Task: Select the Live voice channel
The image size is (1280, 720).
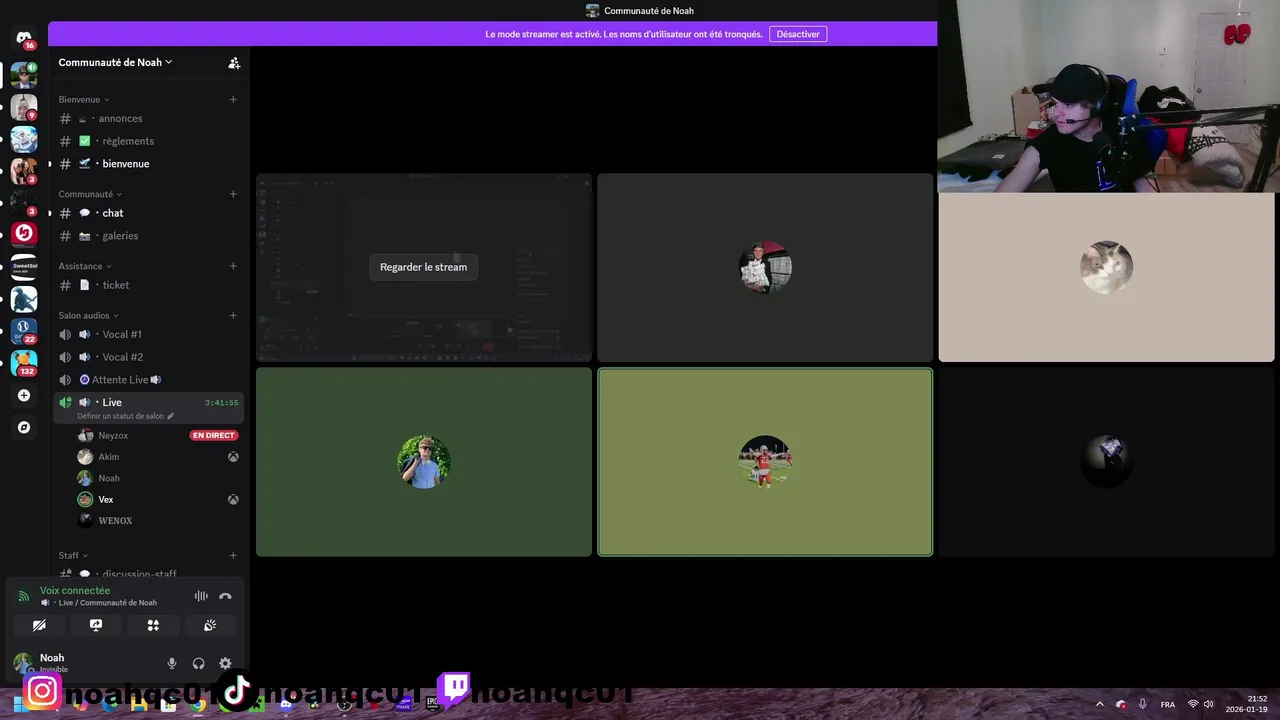Action: [x=149, y=408]
